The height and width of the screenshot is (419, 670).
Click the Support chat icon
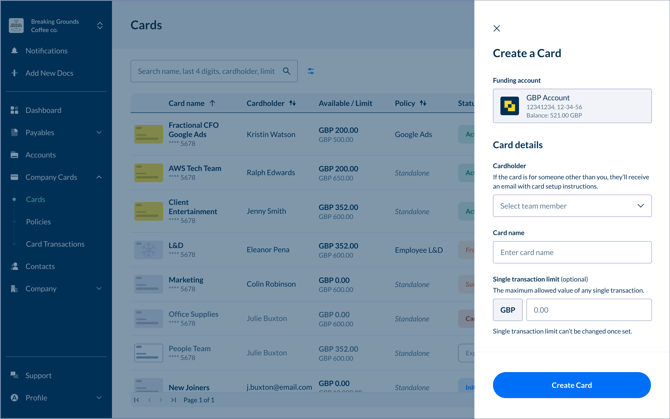pyautogui.click(x=14, y=375)
